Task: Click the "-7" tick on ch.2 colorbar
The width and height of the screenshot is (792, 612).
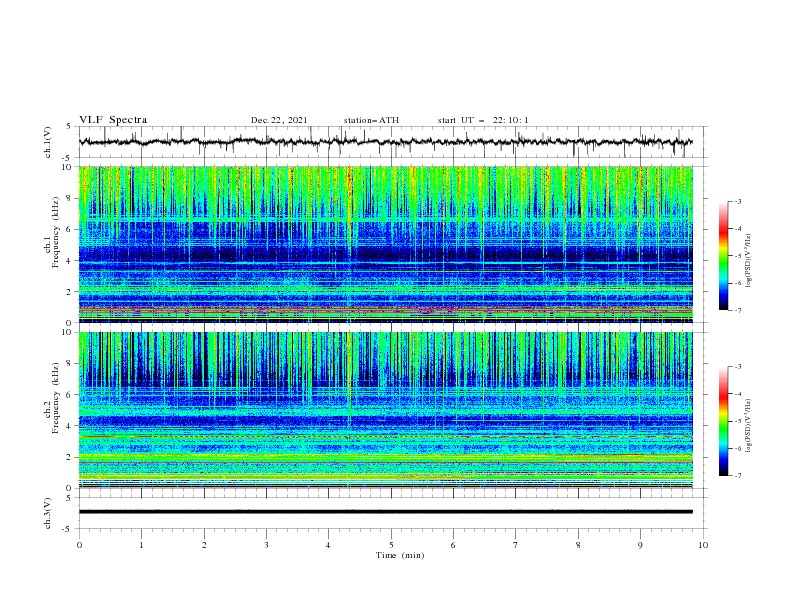Action: [x=738, y=476]
